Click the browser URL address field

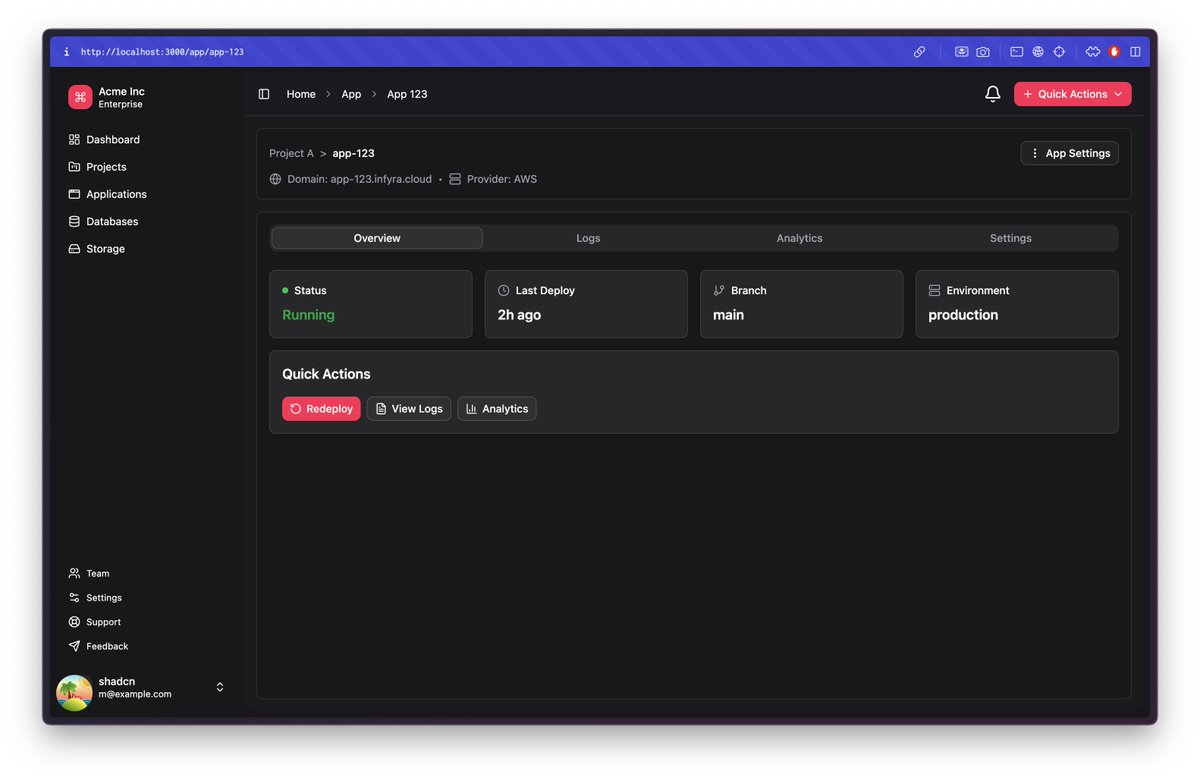coord(162,52)
